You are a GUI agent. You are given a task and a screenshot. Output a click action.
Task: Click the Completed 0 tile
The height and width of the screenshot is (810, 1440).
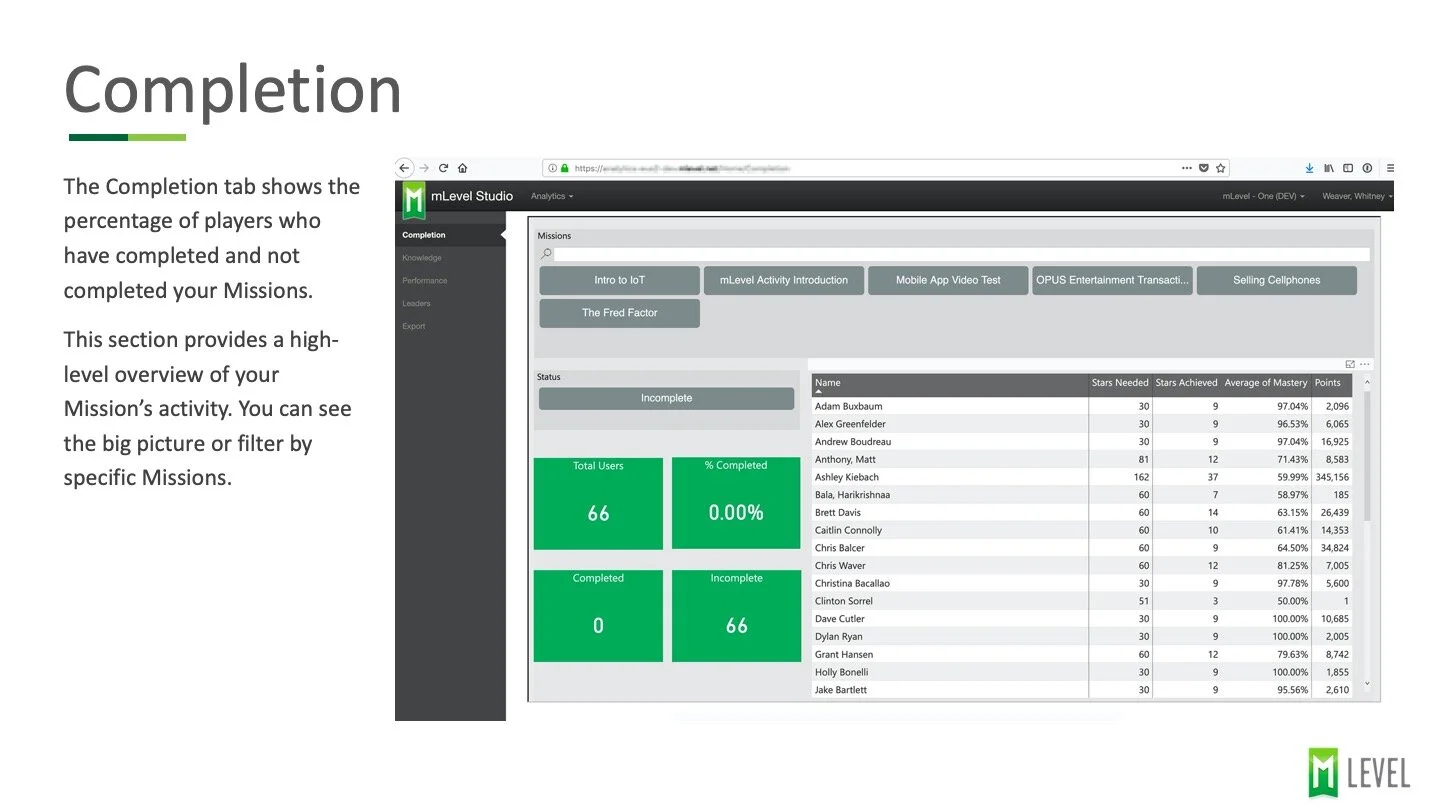598,616
